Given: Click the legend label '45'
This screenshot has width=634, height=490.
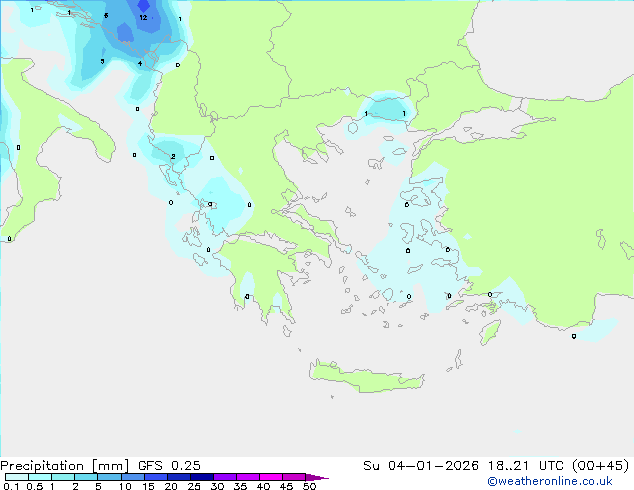Looking at the screenshot, I should point(286,486).
